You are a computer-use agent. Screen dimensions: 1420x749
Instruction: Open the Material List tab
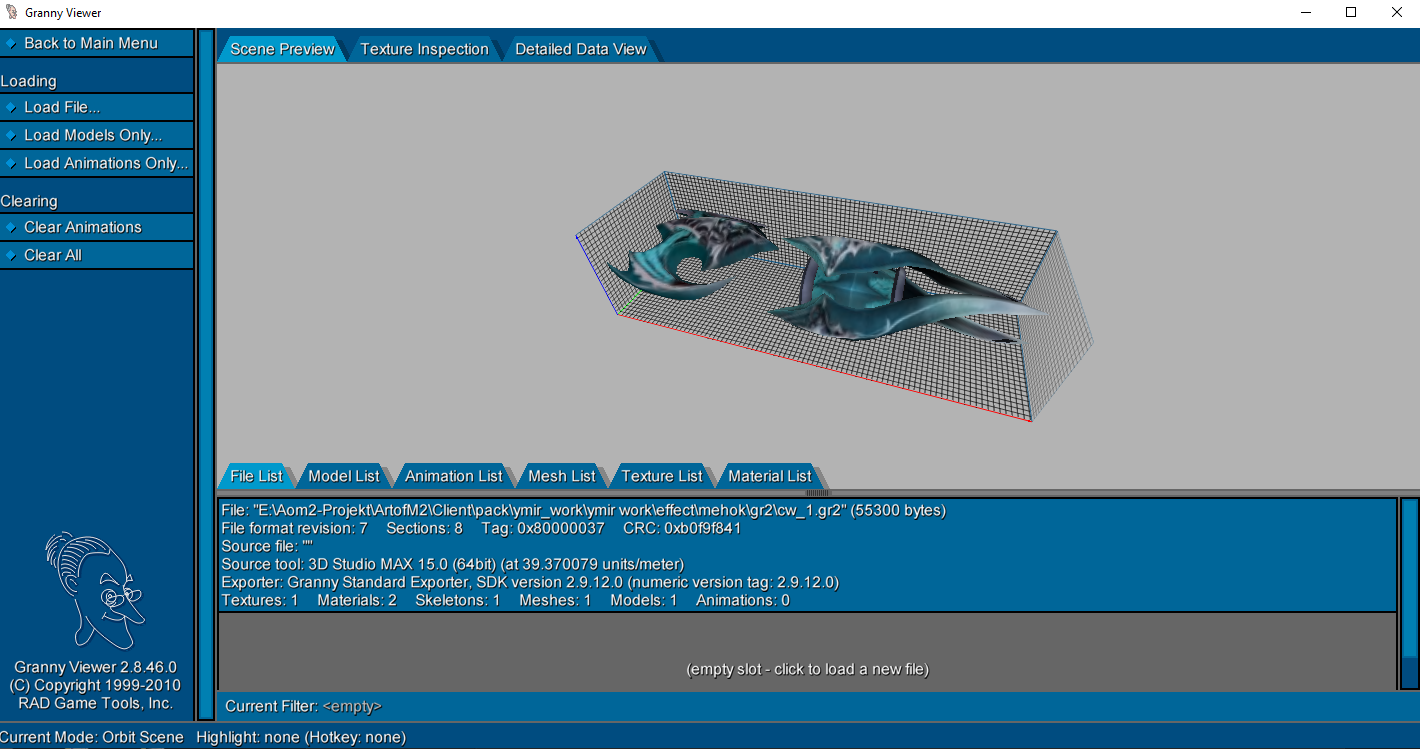[769, 476]
